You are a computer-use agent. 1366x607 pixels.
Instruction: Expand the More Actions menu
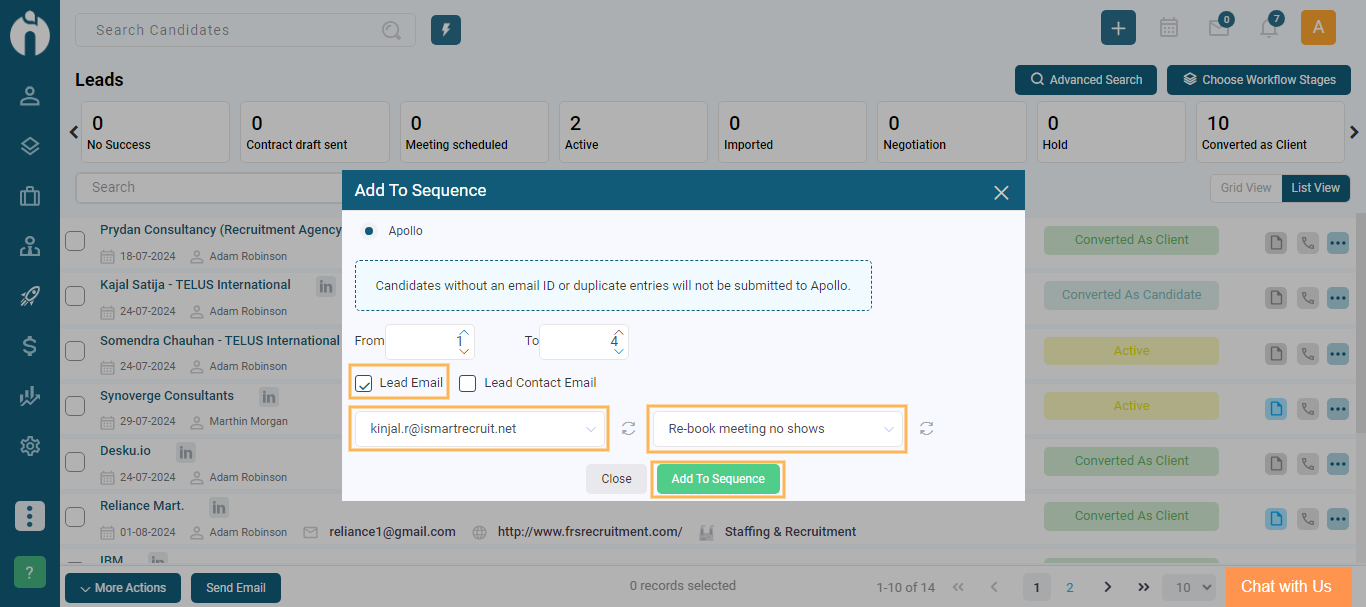(x=123, y=588)
